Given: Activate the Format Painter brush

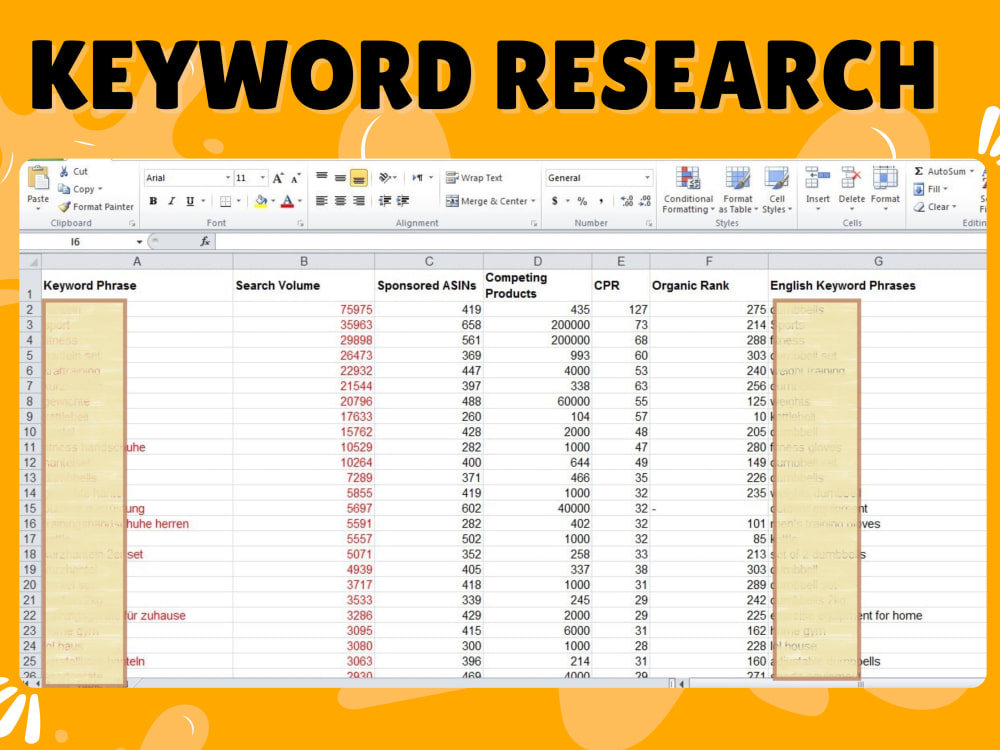Looking at the screenshot, I should coord(96,207).
